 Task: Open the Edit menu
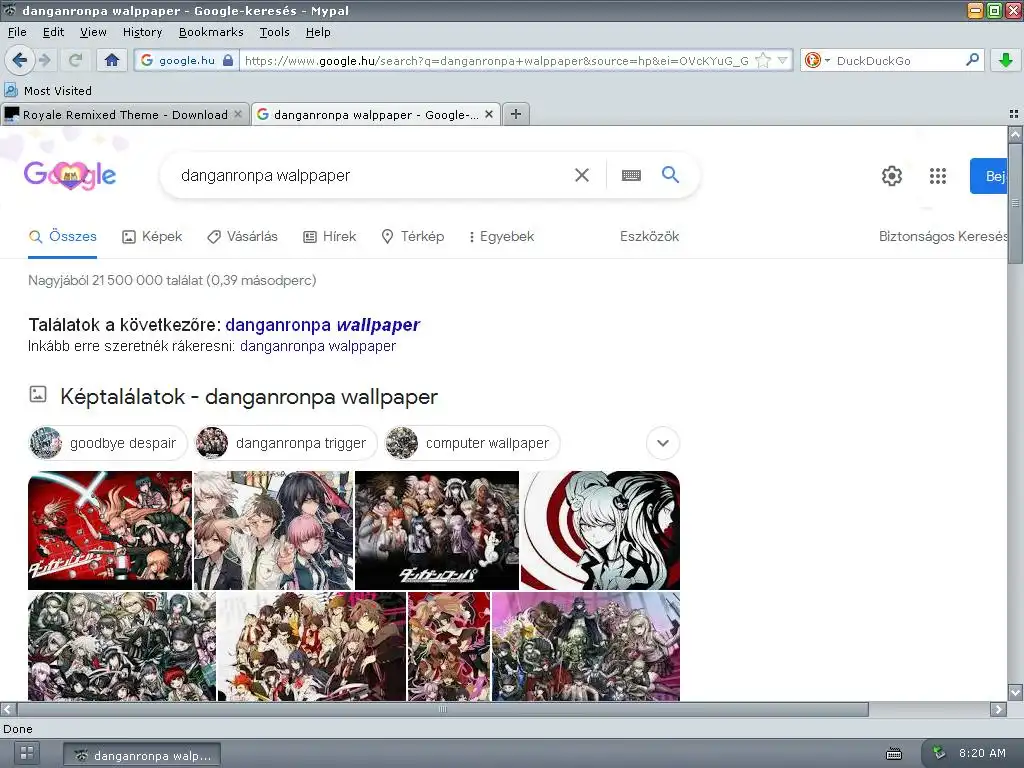(x=53, y=32)
